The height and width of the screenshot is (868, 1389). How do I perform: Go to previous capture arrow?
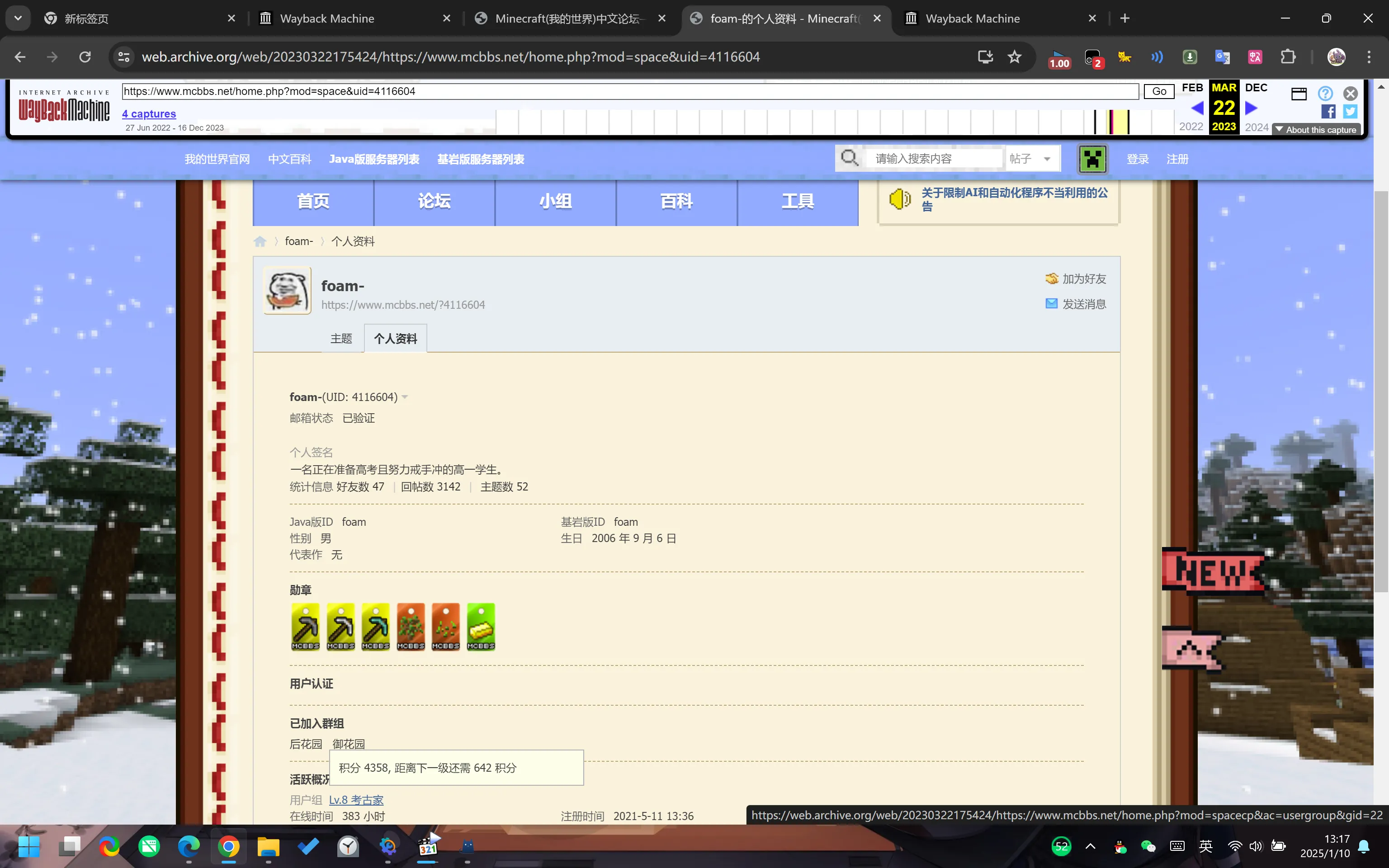pos(1197,108)
